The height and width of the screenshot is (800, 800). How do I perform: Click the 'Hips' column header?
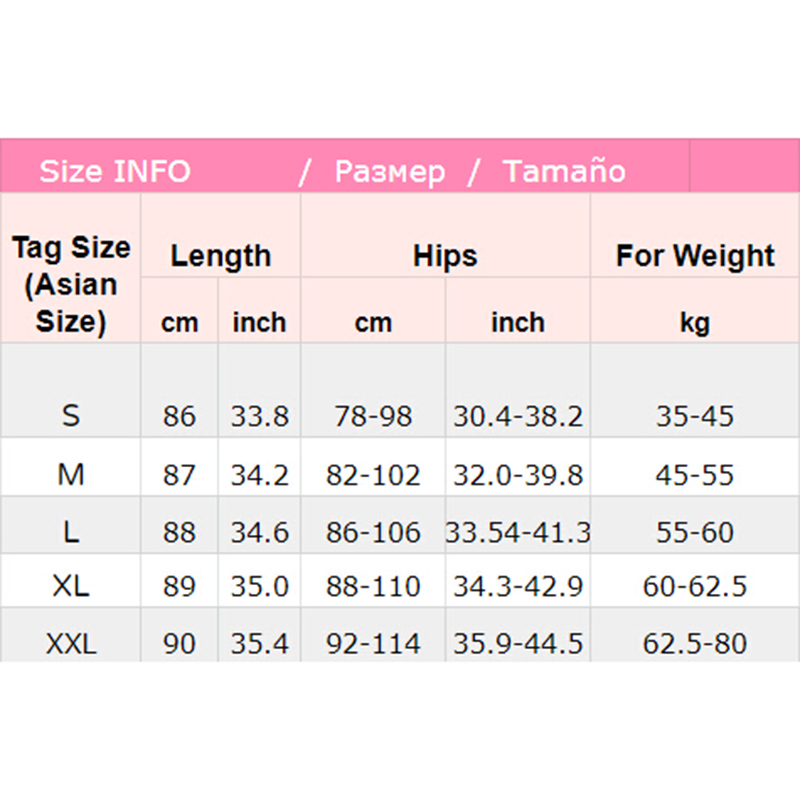tap(445, 255)
